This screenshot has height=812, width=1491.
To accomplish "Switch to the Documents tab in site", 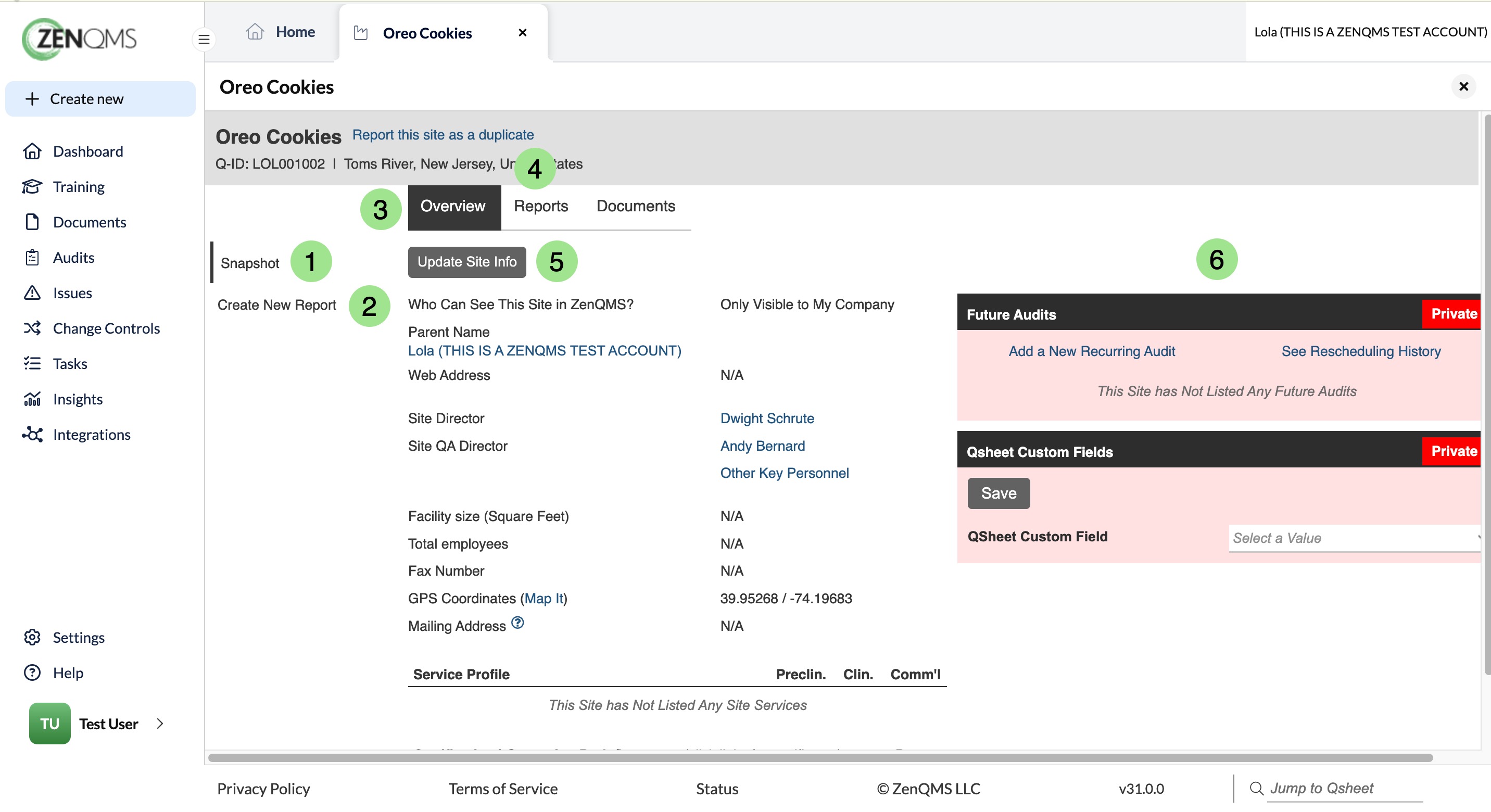I will pyautogui.click(x=636, y=207).
